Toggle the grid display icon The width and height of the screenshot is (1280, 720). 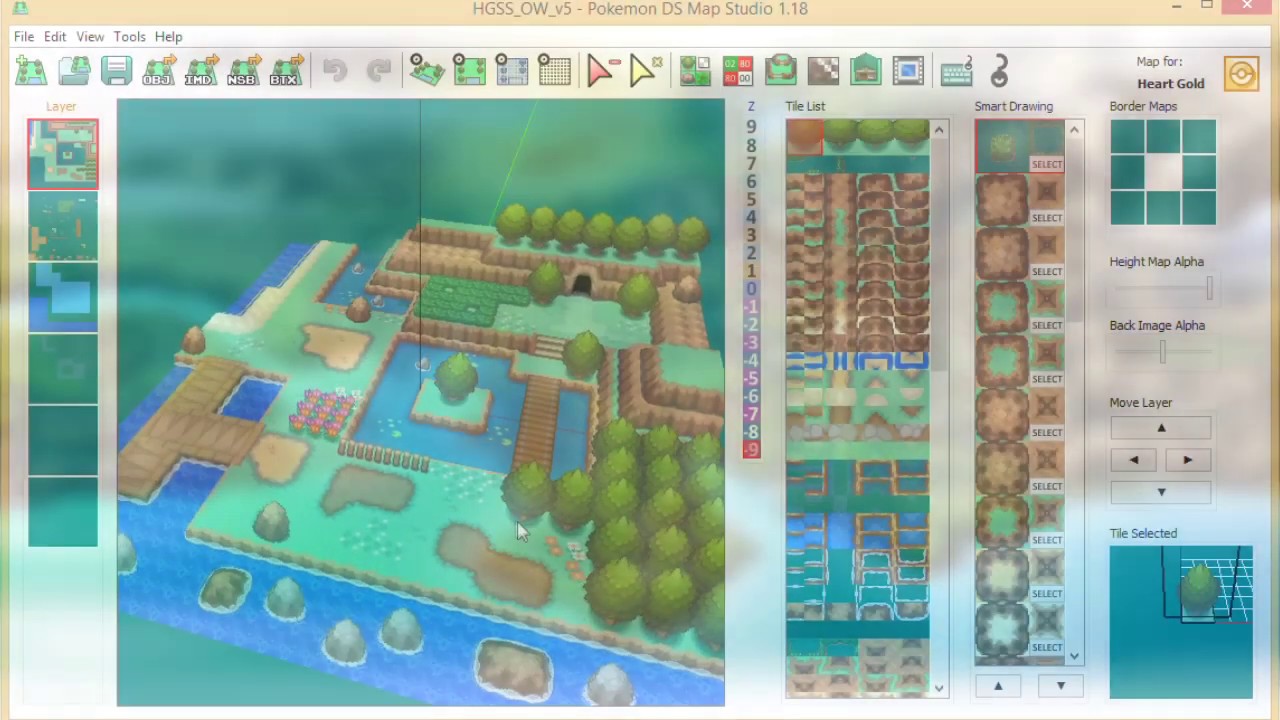pos(554,71)
